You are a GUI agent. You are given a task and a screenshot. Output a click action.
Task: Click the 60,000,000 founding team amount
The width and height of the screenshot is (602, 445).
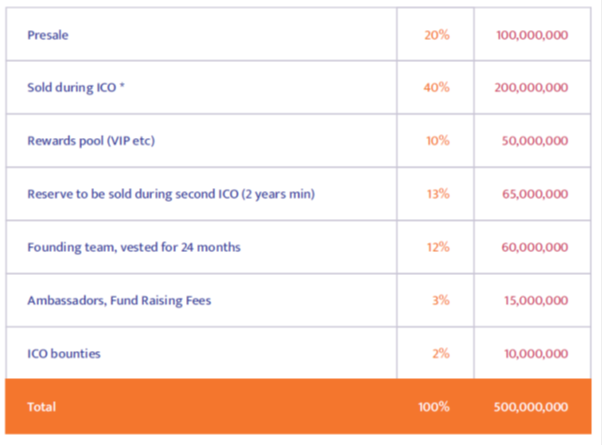pyautogui.click(x=535, y=247)
